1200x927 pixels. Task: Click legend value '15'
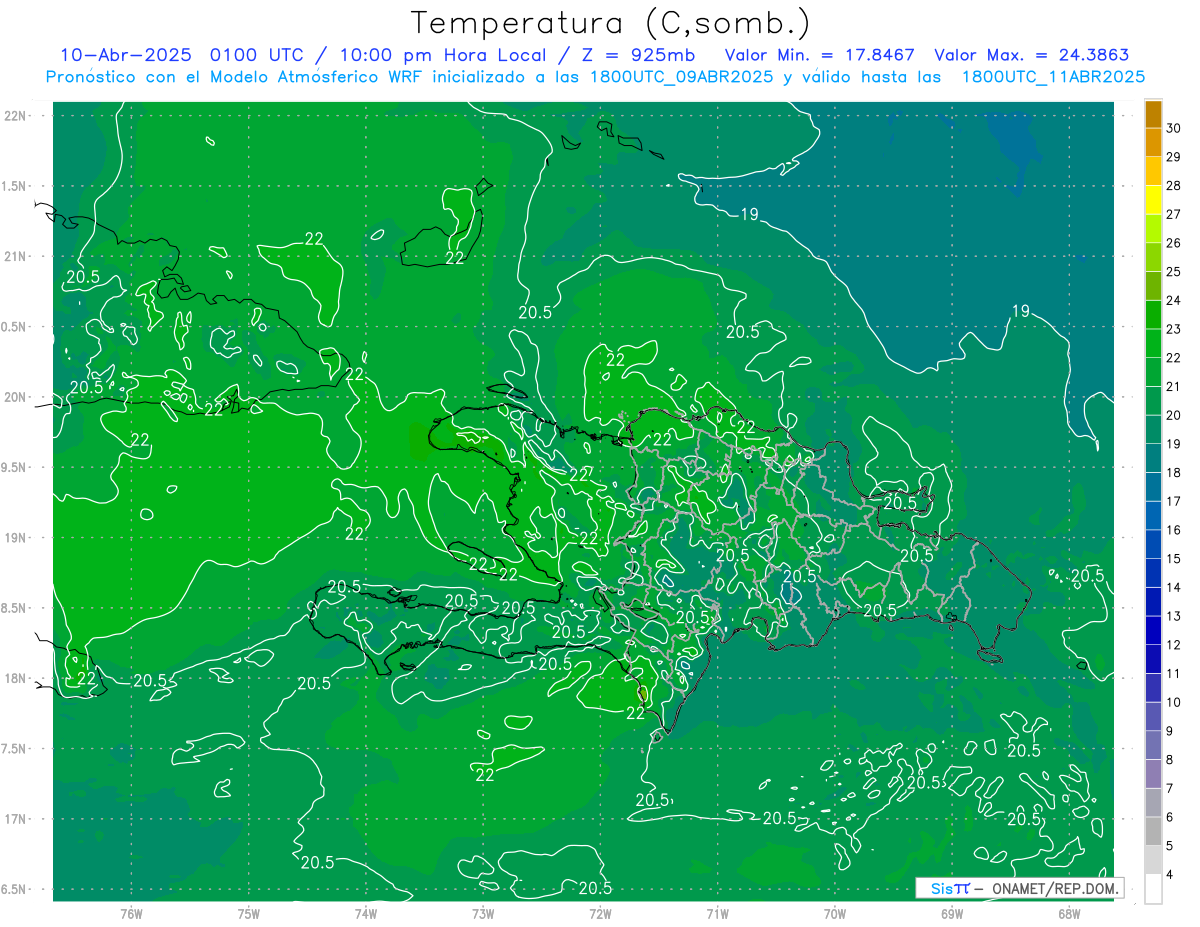click(x=1174, y=559)
